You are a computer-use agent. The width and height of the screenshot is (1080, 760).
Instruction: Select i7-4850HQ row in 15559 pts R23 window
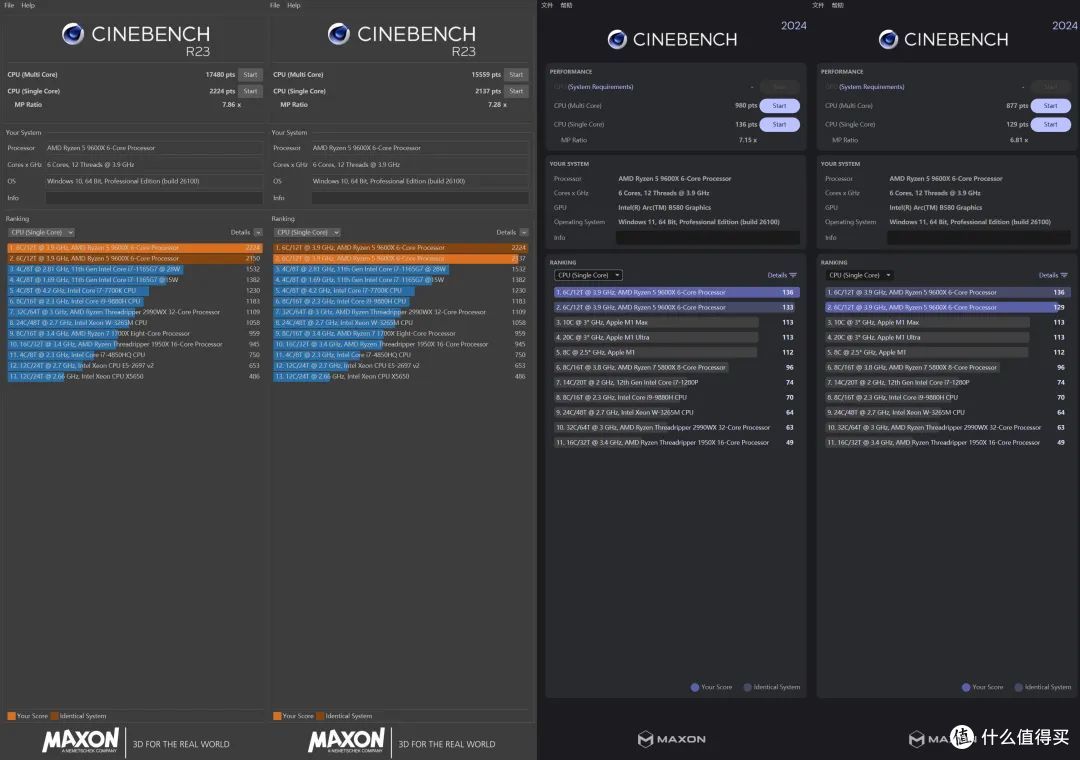400,355
